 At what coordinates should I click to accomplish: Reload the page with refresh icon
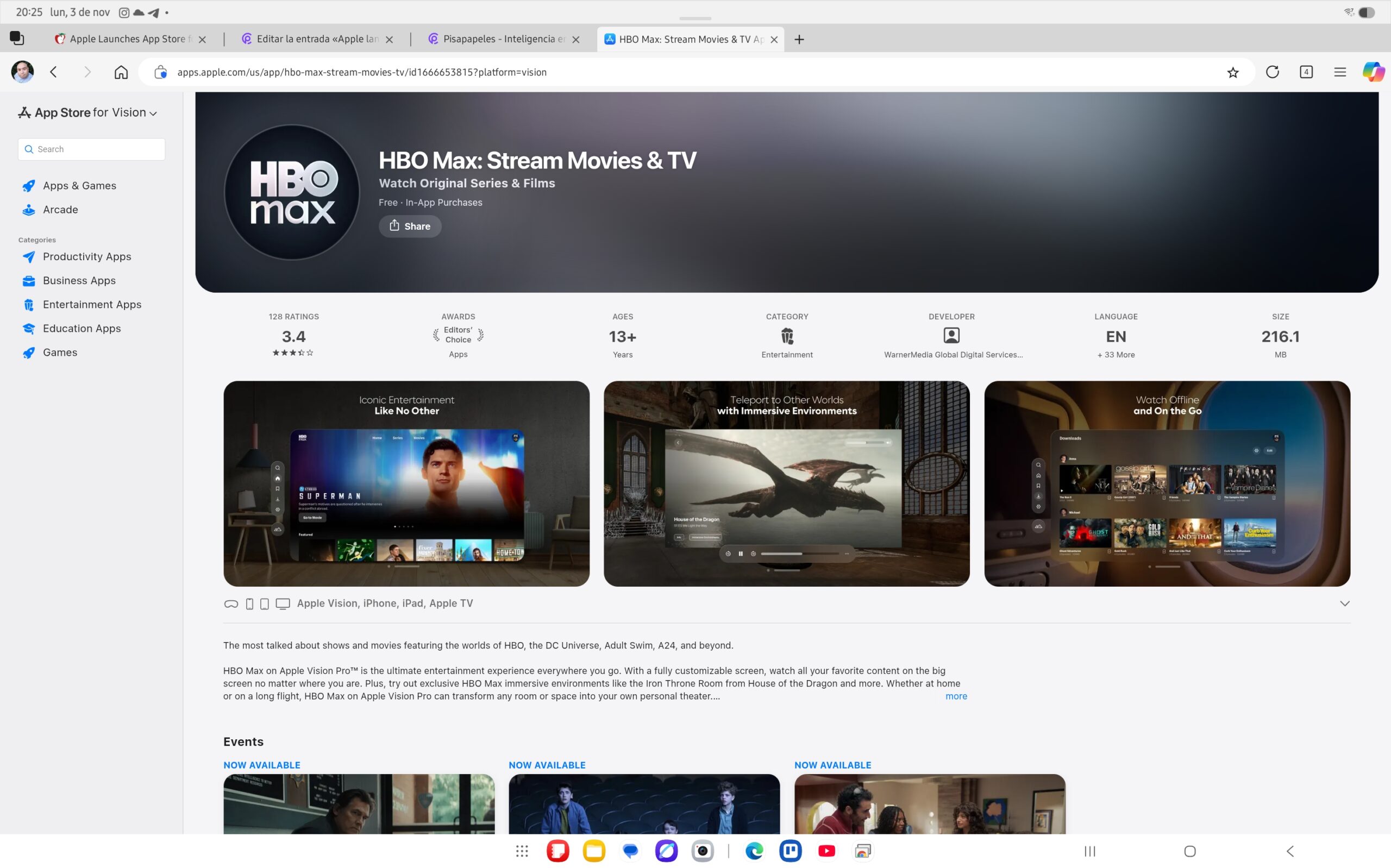pos(1272,72)
